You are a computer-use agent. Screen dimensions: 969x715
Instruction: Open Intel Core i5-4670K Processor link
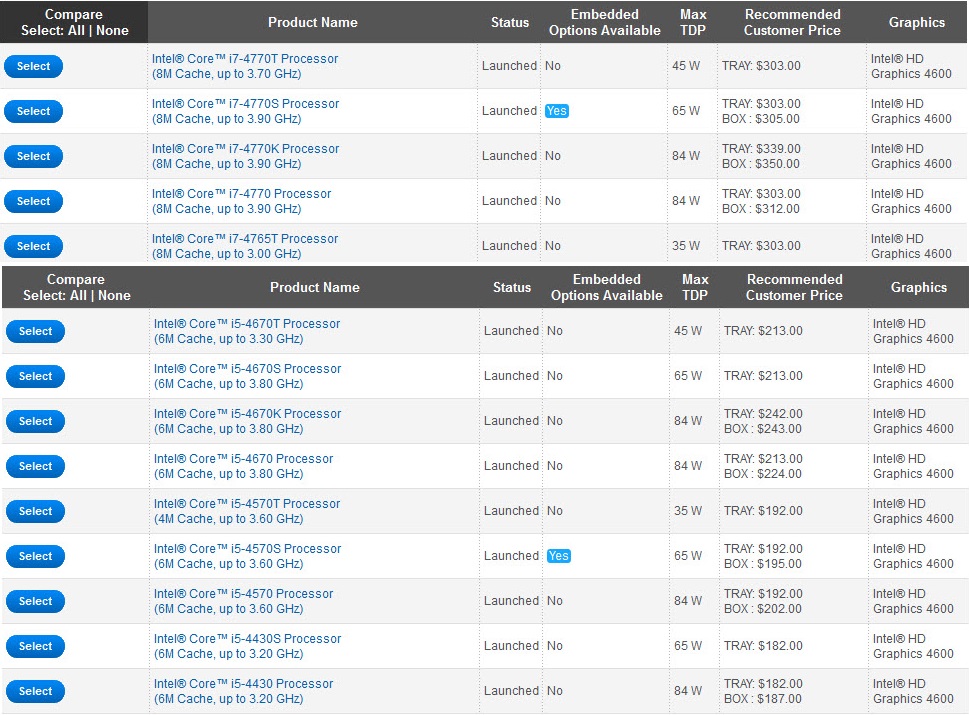pos(247,421)
